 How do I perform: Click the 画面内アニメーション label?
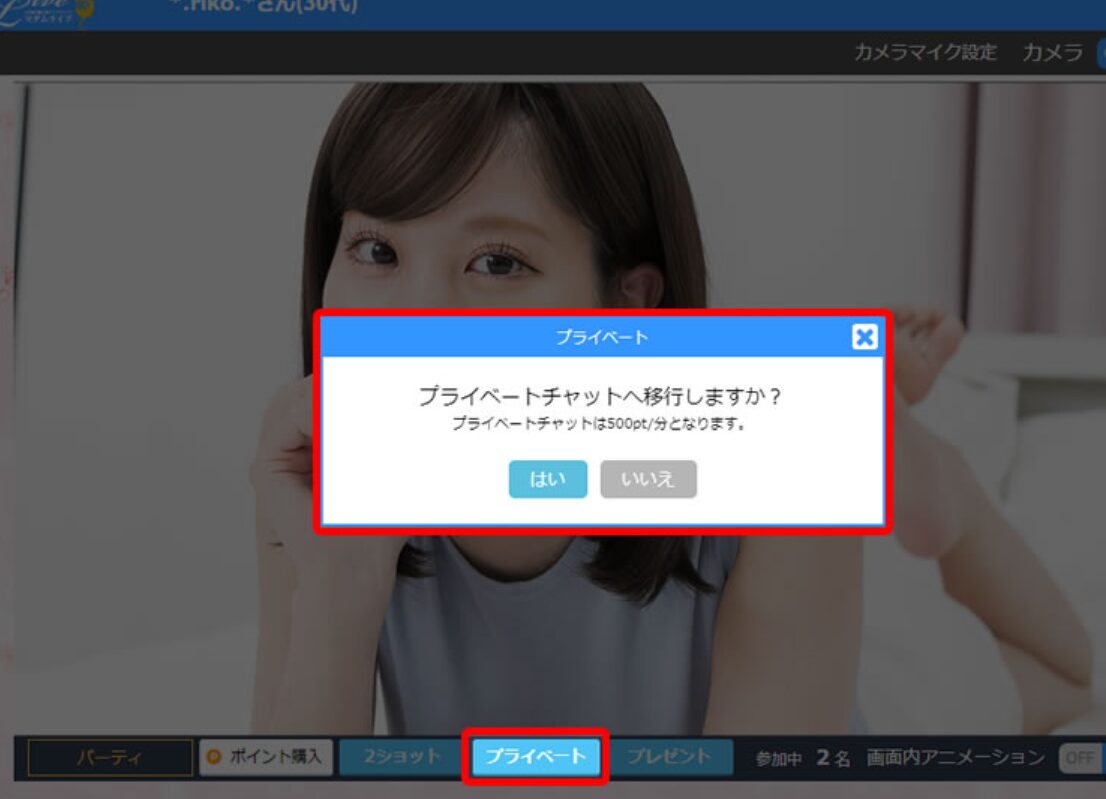[x=955, y=758]
